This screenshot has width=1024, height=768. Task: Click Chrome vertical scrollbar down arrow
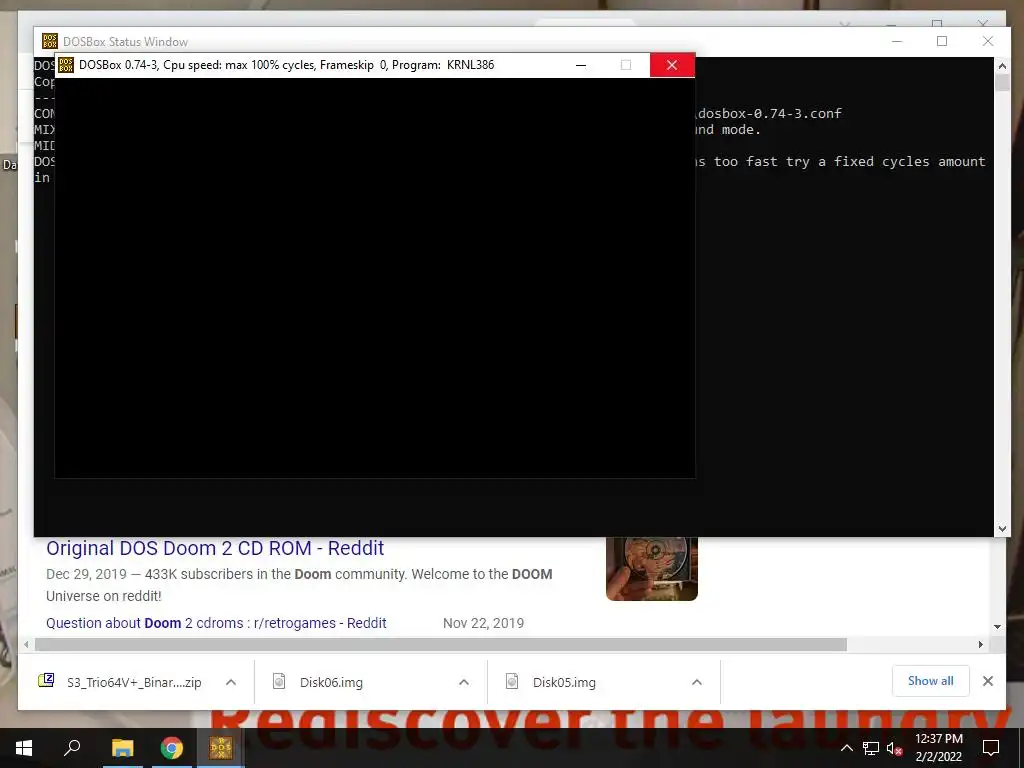997,627
